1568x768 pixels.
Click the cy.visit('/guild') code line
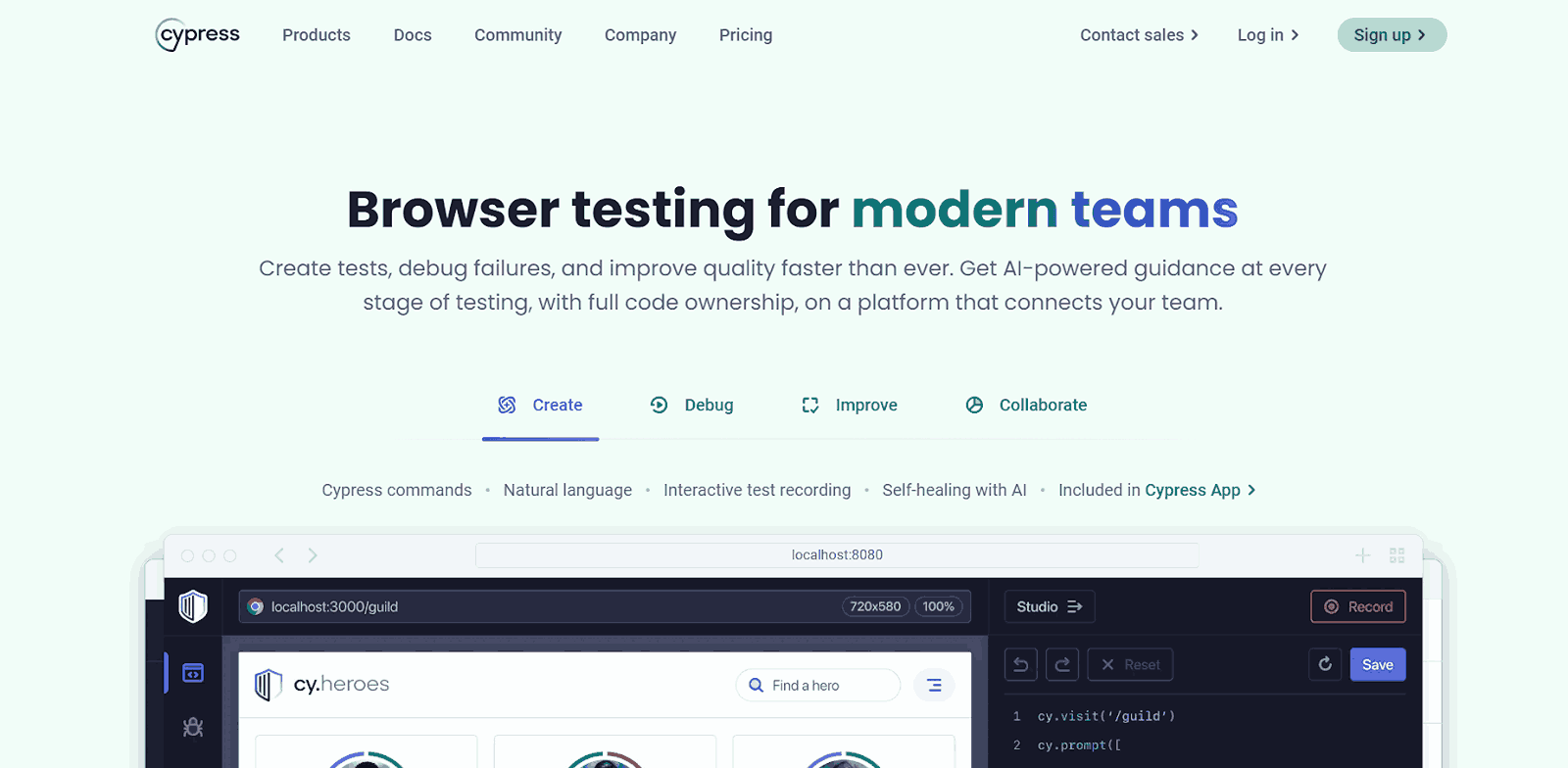tap(1106, 716)
